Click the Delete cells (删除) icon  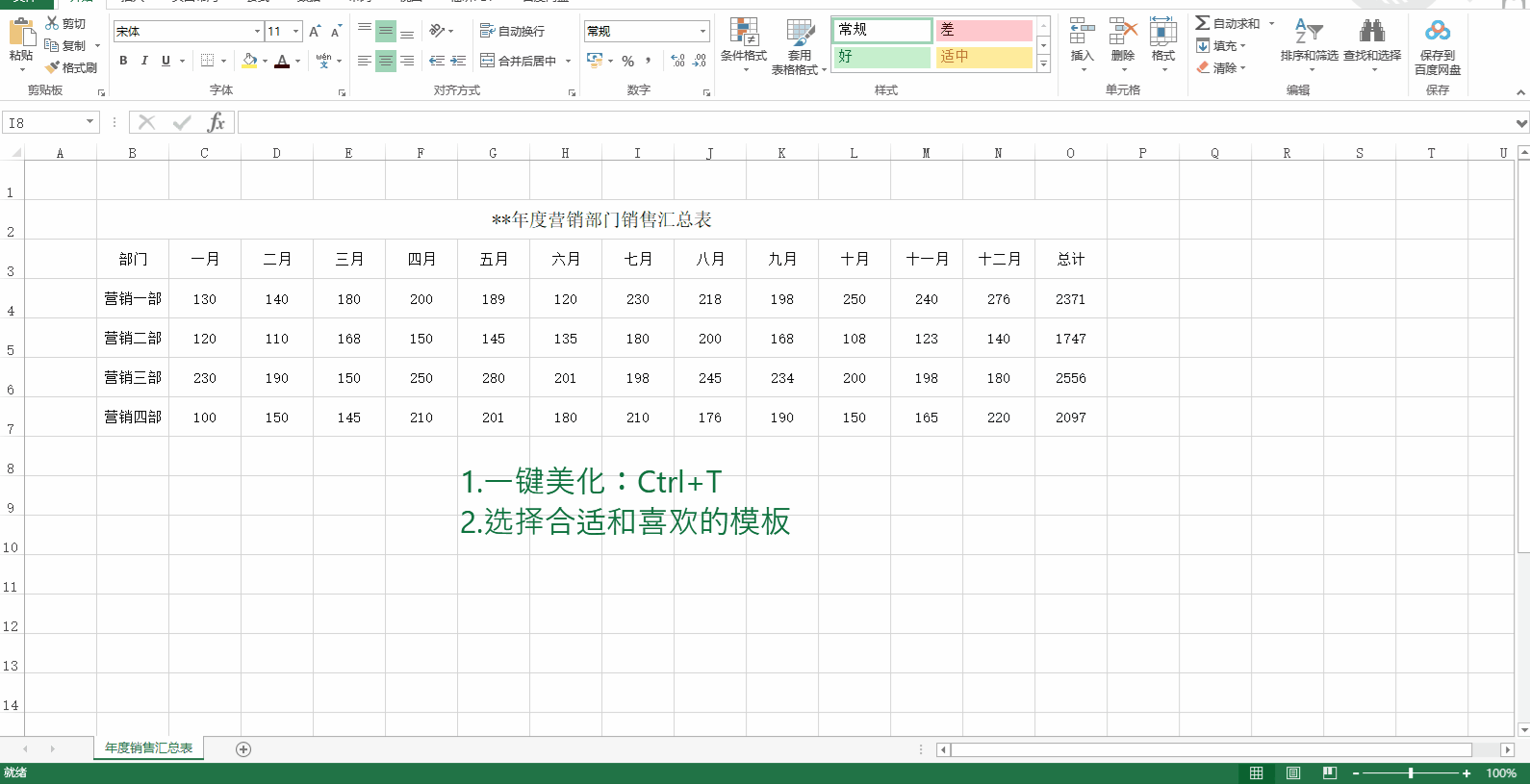[x=1123, y=33]
